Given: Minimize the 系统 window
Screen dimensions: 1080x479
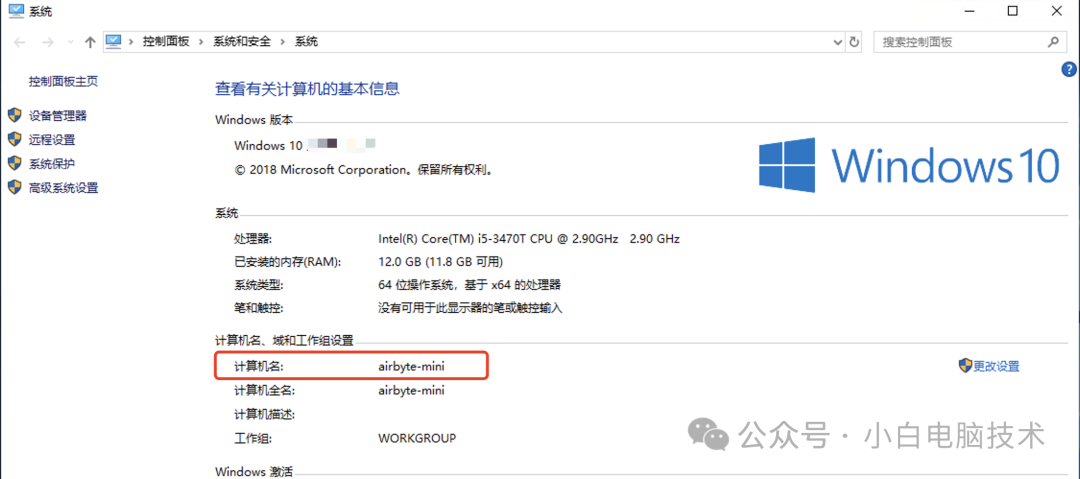Looking at the screenshot, I should (x=969, y=10).
